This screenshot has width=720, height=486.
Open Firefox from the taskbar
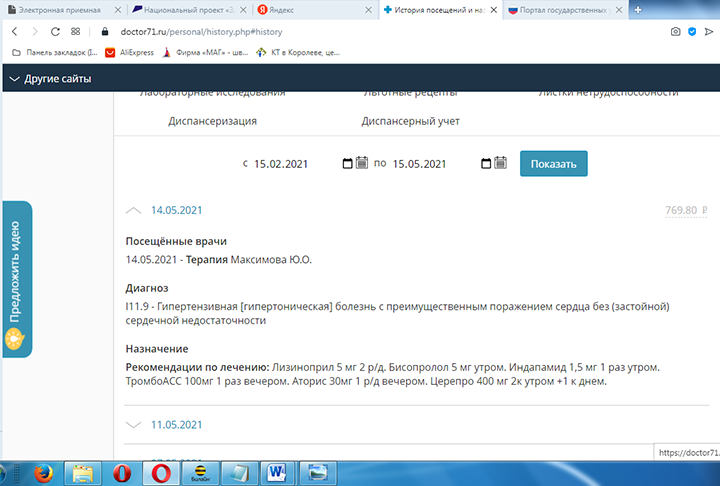[43, 472]
